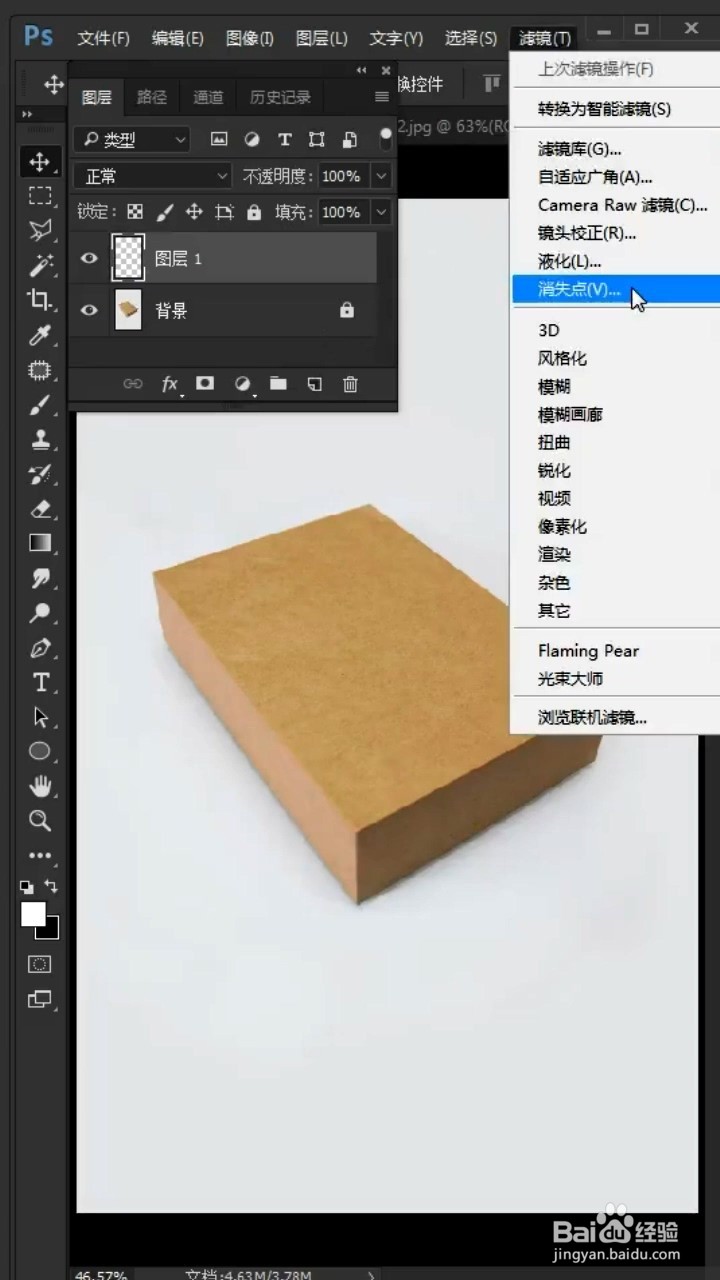Turn layer filtering on or off
The image size is (720, 1280).
point(386,138)
